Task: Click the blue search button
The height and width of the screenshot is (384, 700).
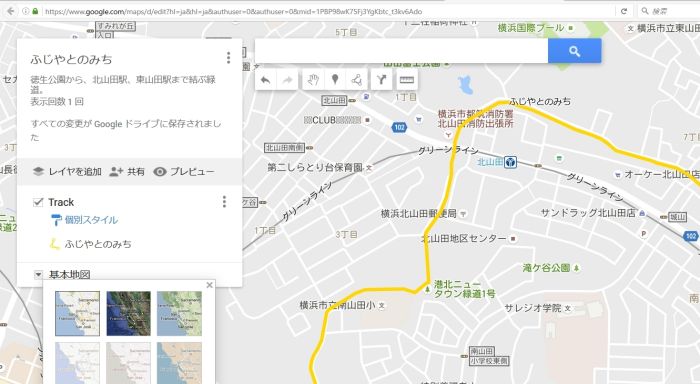Action: coord(575,51)
